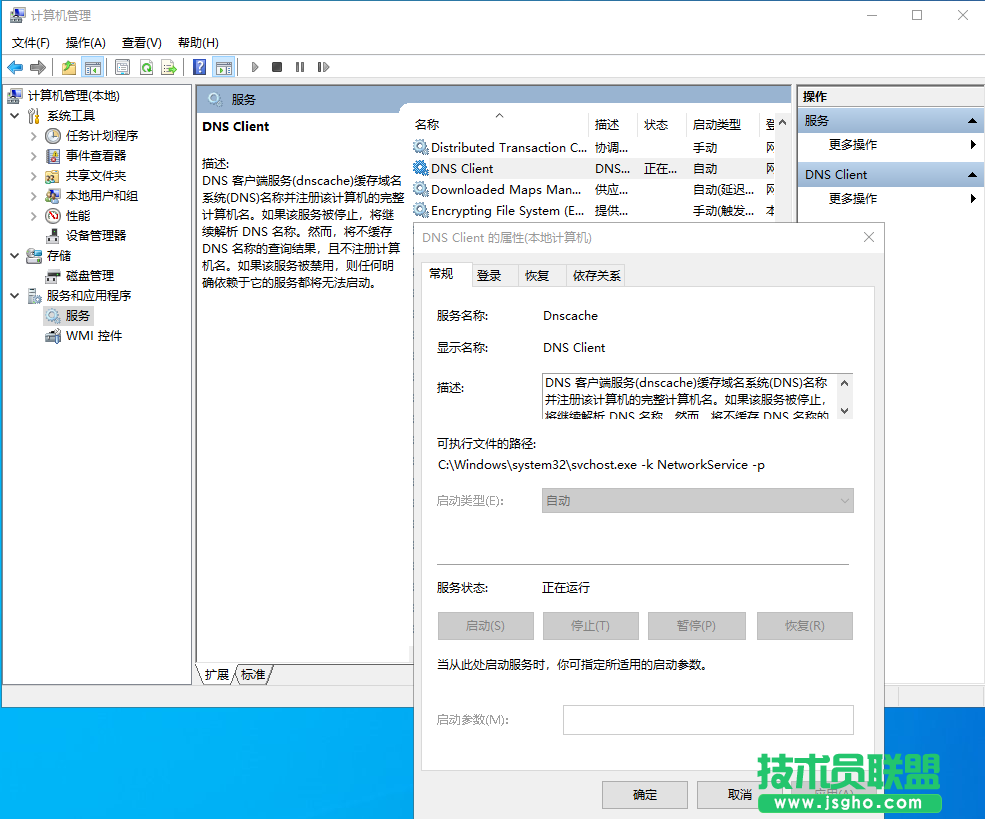
Task: Click the Export List toolbar icon
Action: (x=169, y=67)
